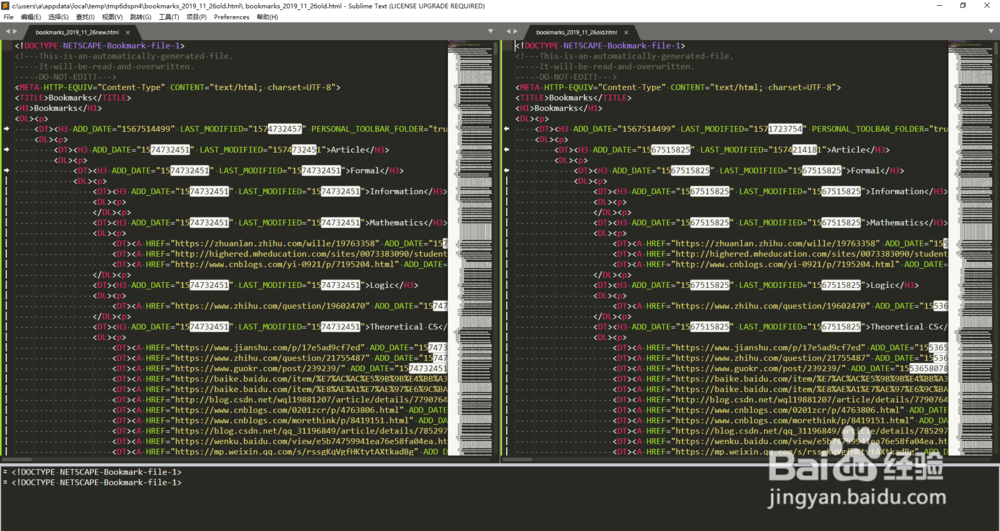Click highlighted value 4732457 in 26new.html pane
Screen dimensions: 1000x531
click(284, 129)
